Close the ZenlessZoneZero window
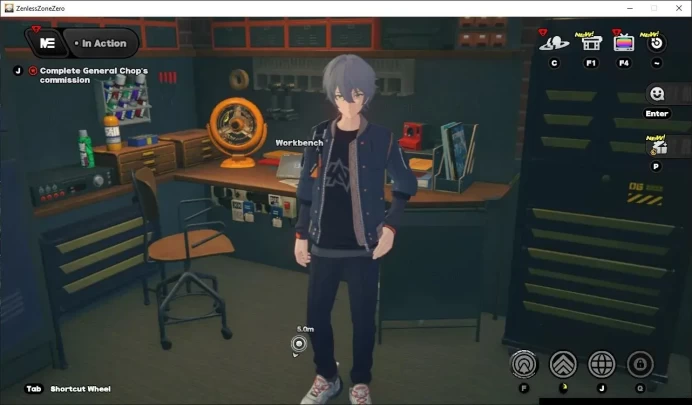The width and height of the screenshot is (692, 405). 679,8
